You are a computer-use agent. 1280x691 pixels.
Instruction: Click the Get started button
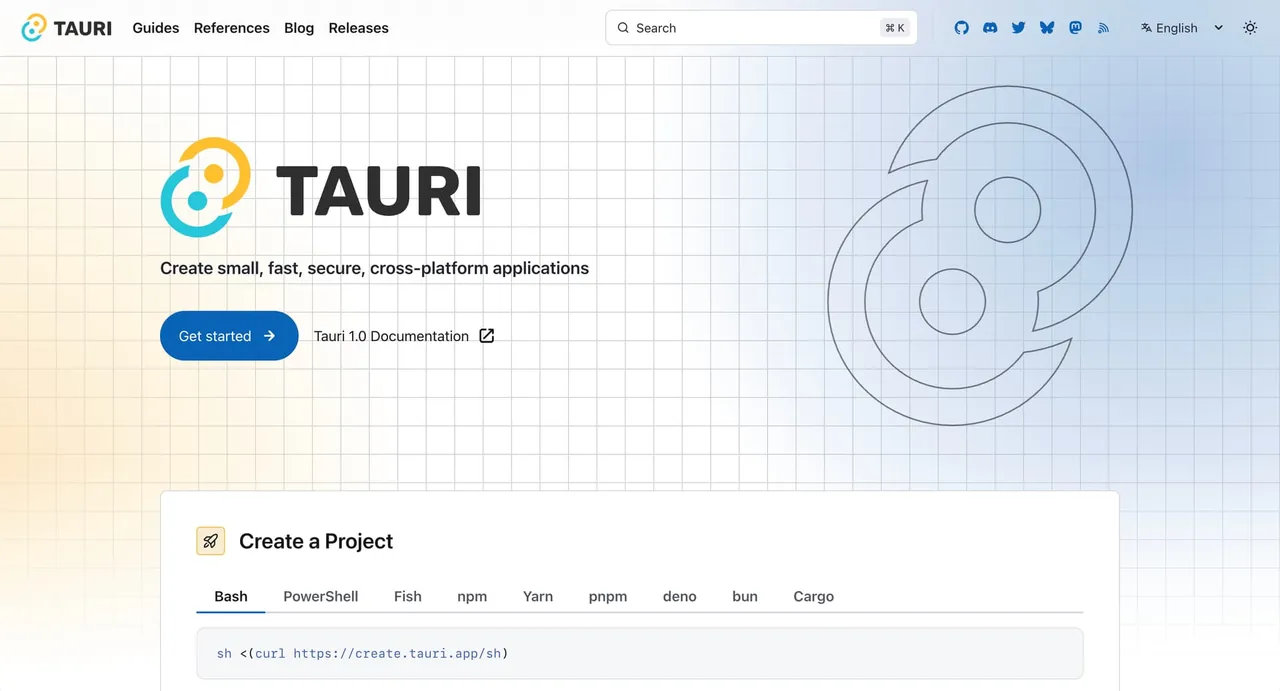(229, 336)
